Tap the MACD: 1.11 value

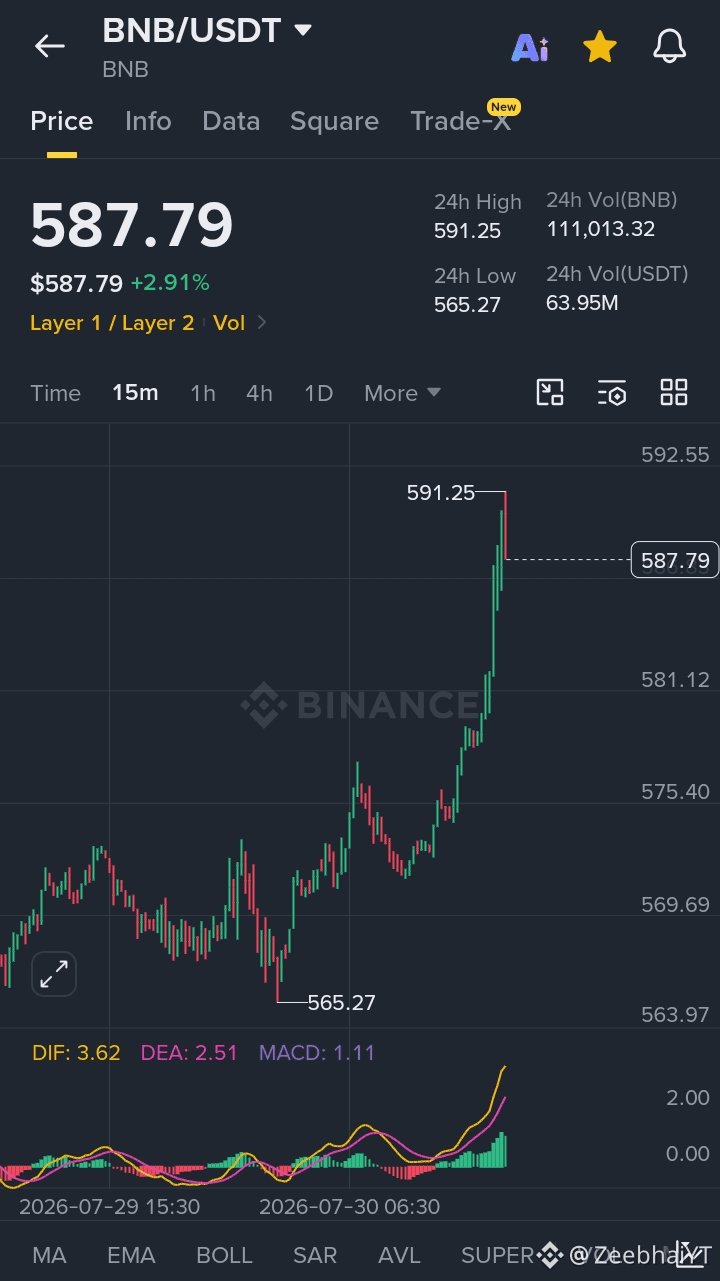click(x=317, y=1052)
